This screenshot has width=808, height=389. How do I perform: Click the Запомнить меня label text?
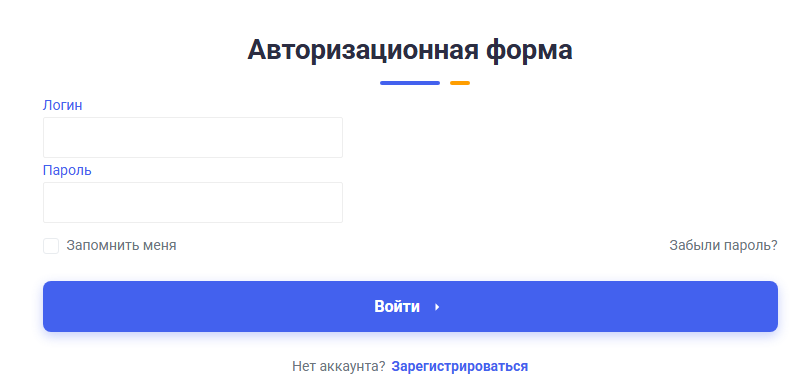pos(121,246)
